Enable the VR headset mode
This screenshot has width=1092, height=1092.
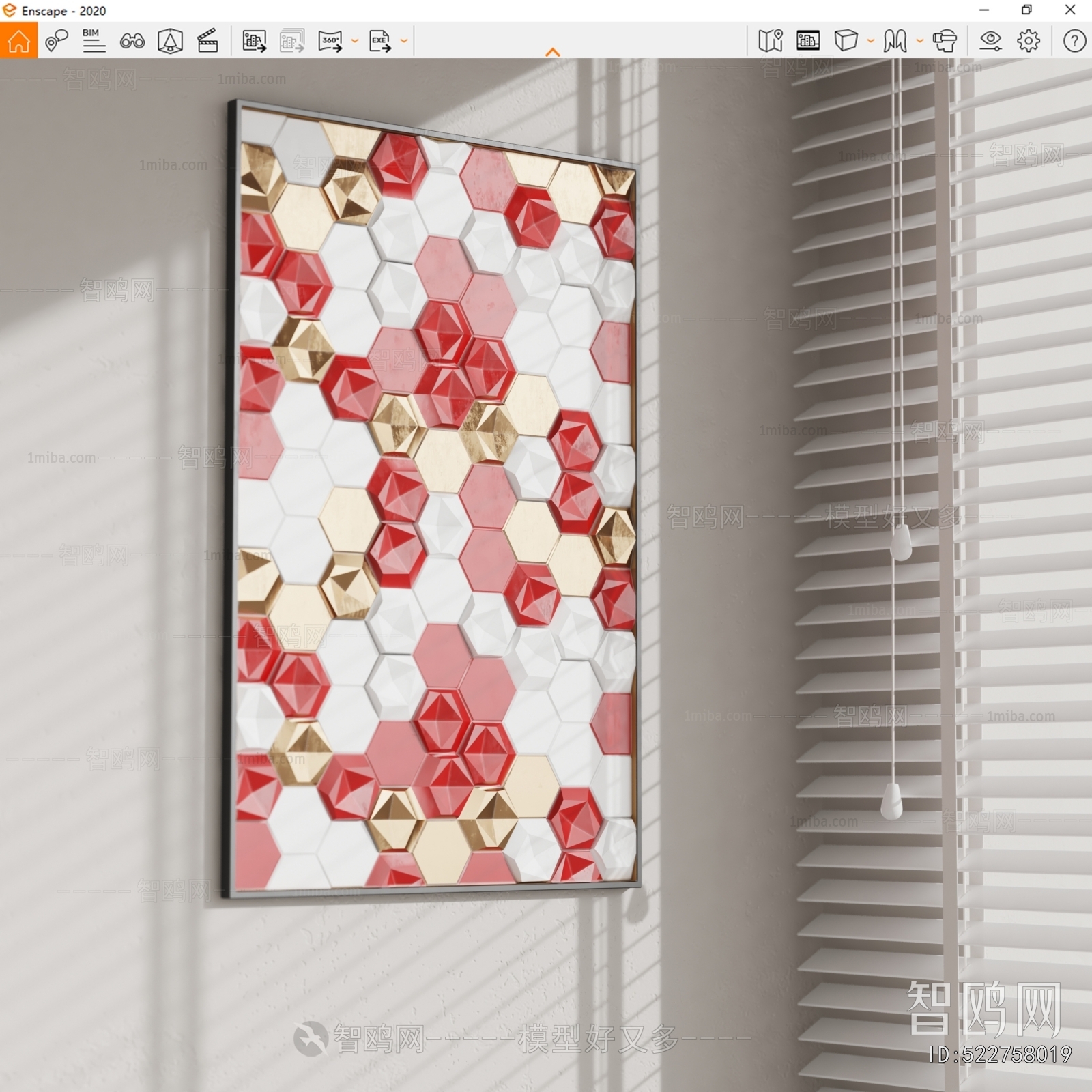tap(945, 40)
